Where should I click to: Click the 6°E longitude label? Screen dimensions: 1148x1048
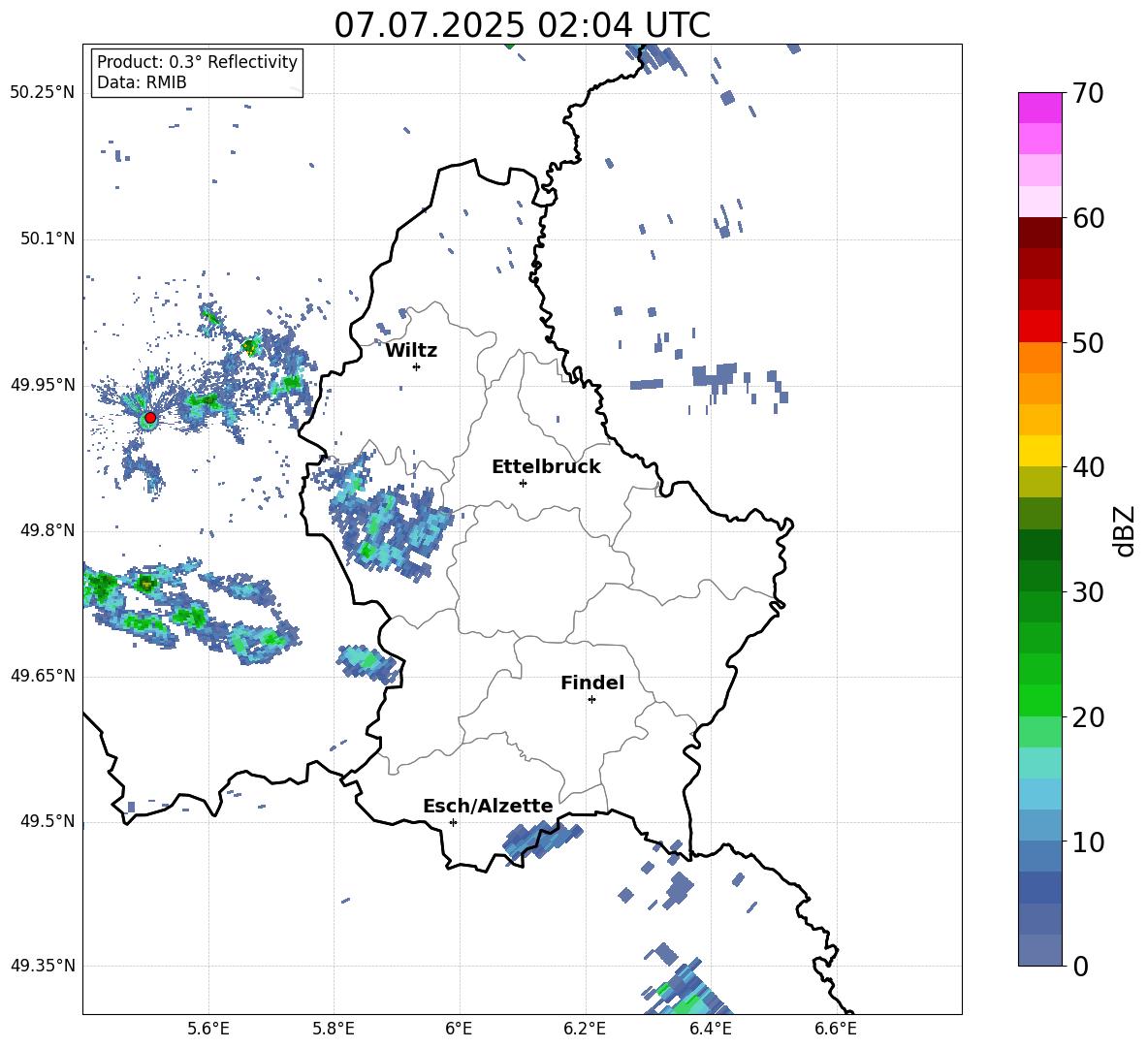tap(459, 1029)
